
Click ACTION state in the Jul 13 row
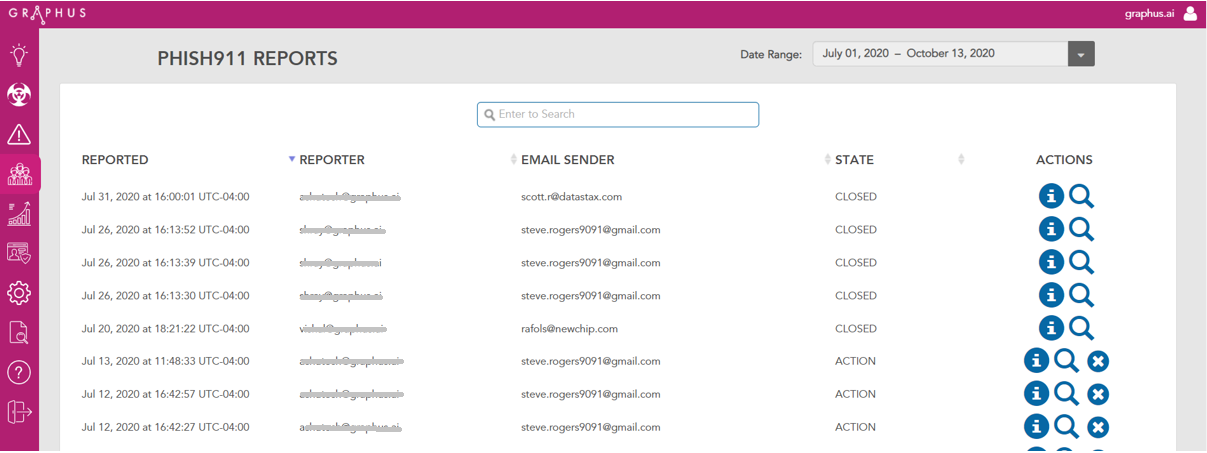[855, 362]
